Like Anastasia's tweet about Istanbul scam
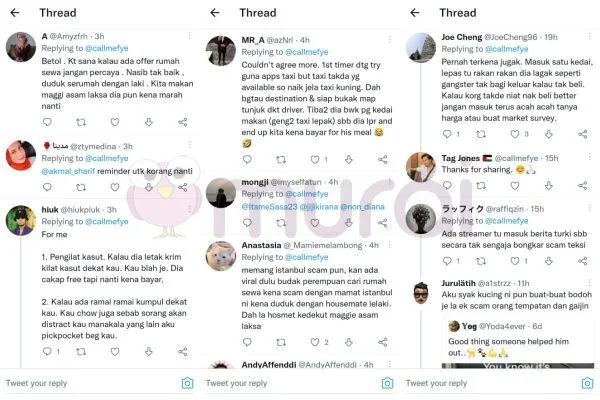This screenshot has height=400, width=600. point(315,342)
